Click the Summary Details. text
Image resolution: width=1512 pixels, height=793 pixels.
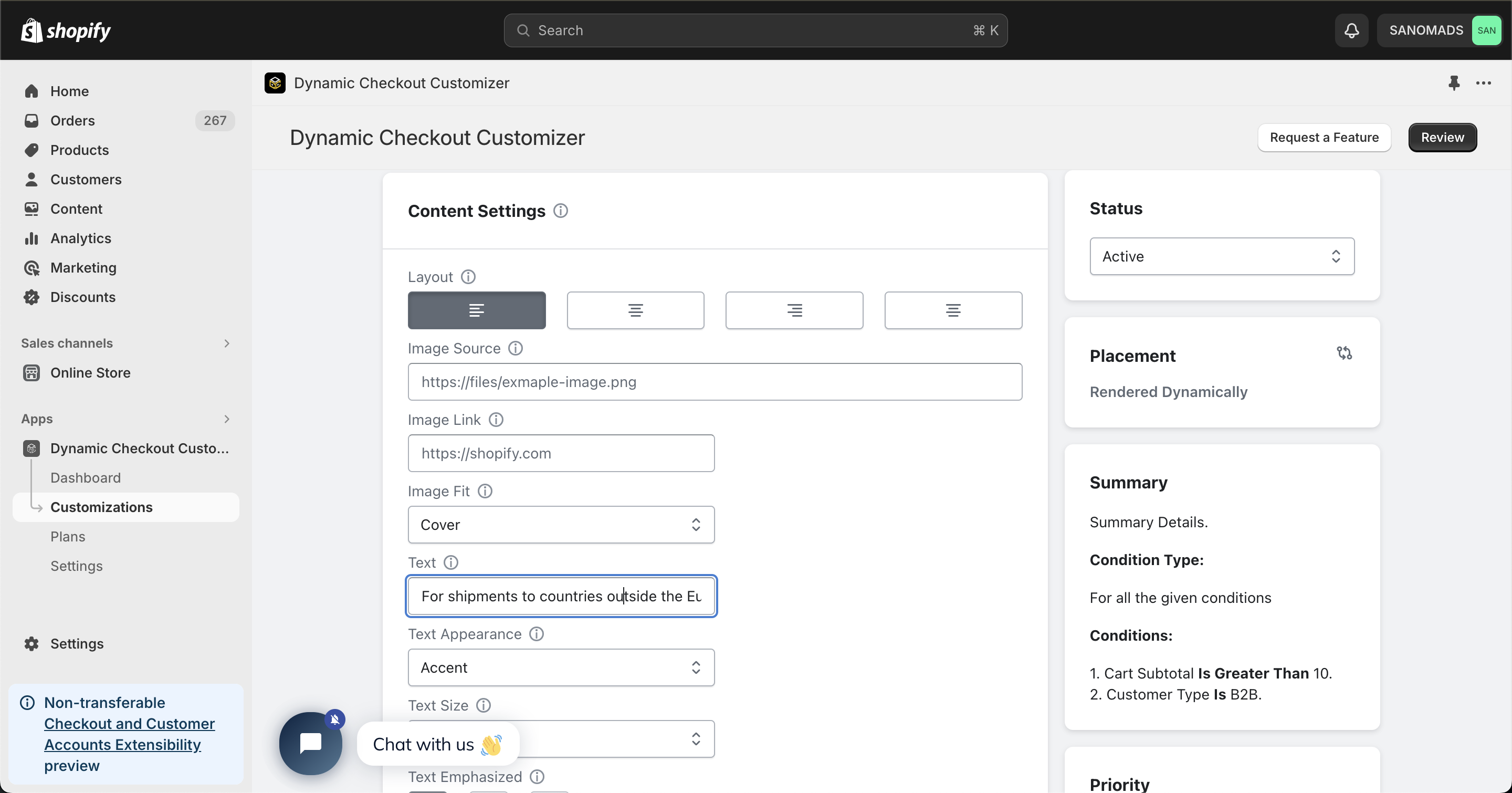(x=1149, y=523)
